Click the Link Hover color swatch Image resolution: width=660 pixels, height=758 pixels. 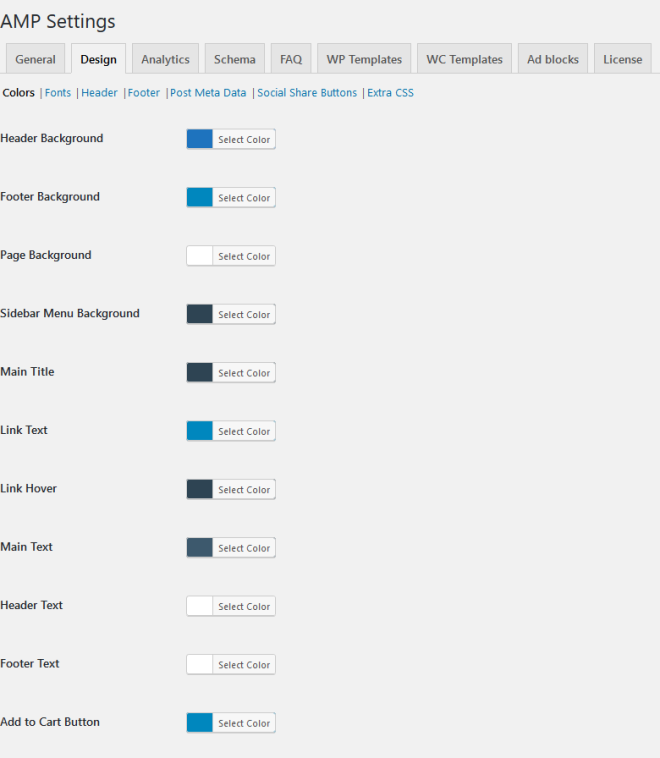[200, 489]
